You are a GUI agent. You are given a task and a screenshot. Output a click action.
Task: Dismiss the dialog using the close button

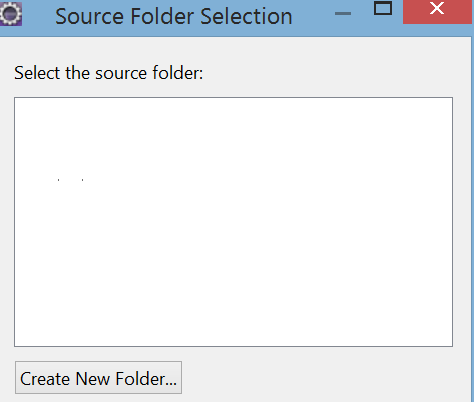coord(437,12)
